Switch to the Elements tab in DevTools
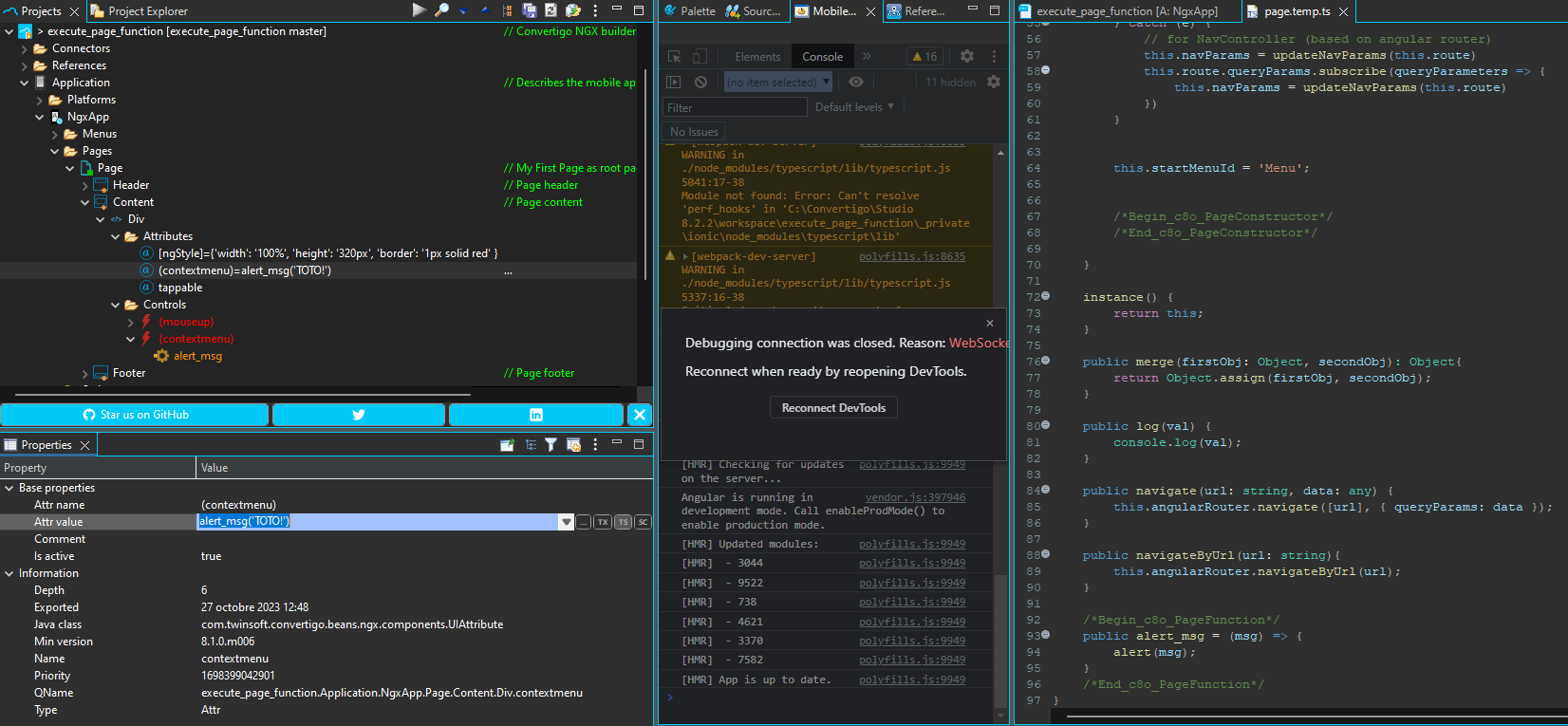Viewport: 1568px width, 726px height. point(757,57)
